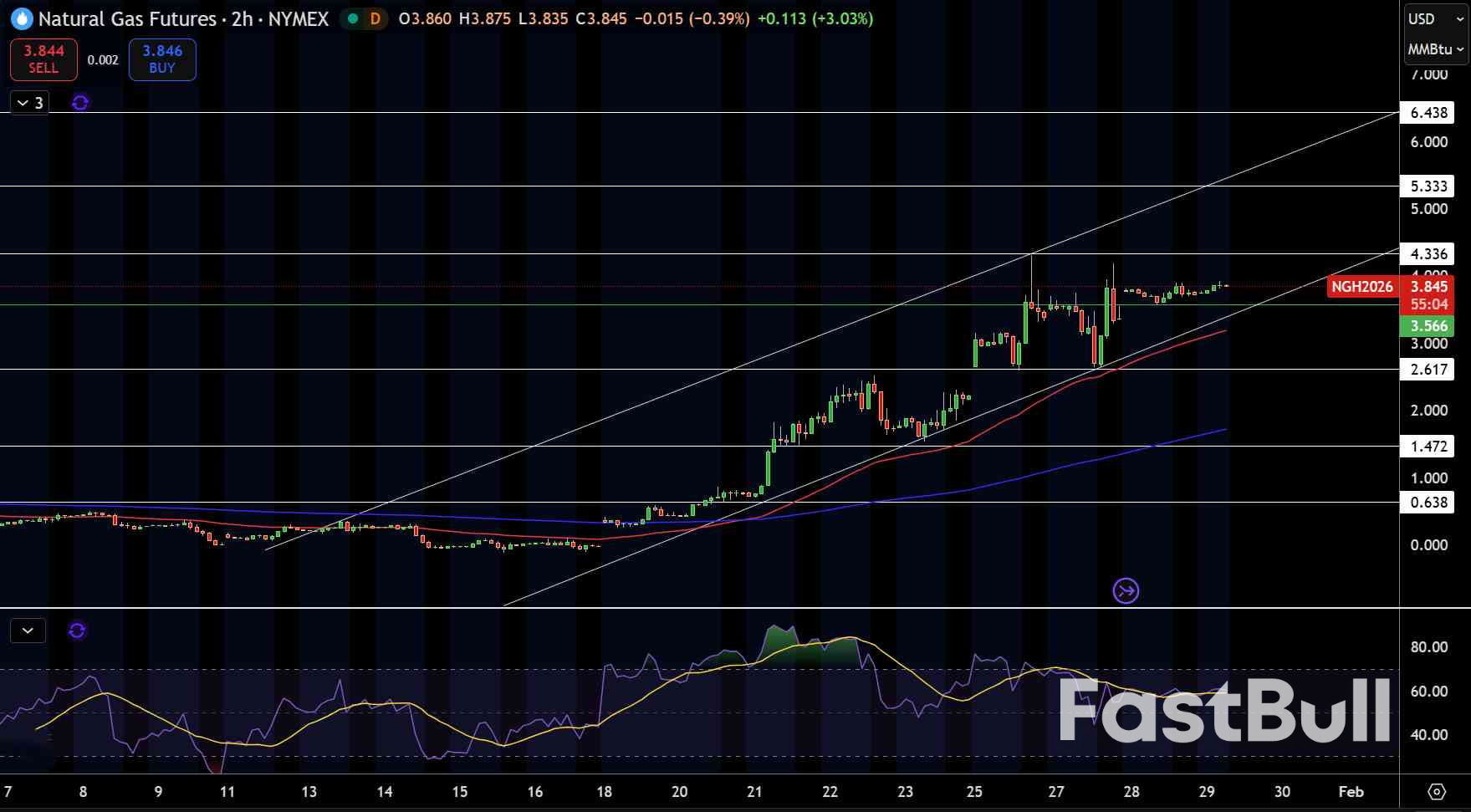This screenshot has width=1471, height=812.
Task: Open chart settings gear on time axis
Action: tap(1437, 791)
